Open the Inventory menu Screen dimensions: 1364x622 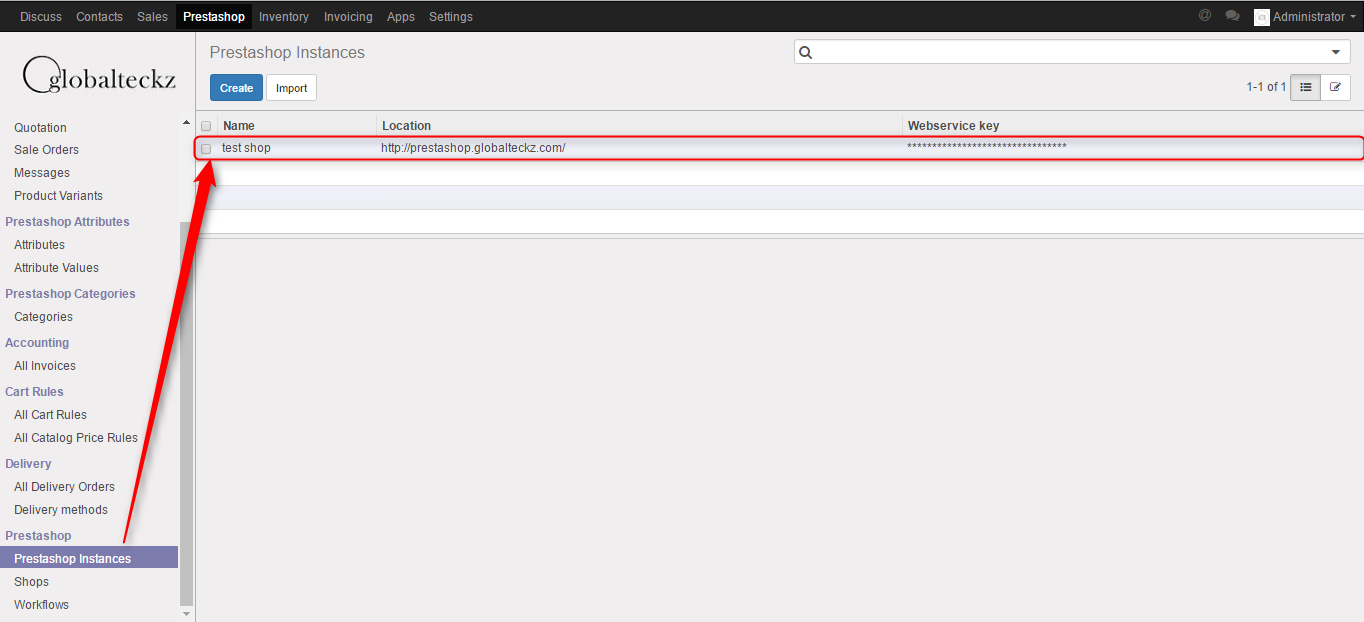(283, 17)
